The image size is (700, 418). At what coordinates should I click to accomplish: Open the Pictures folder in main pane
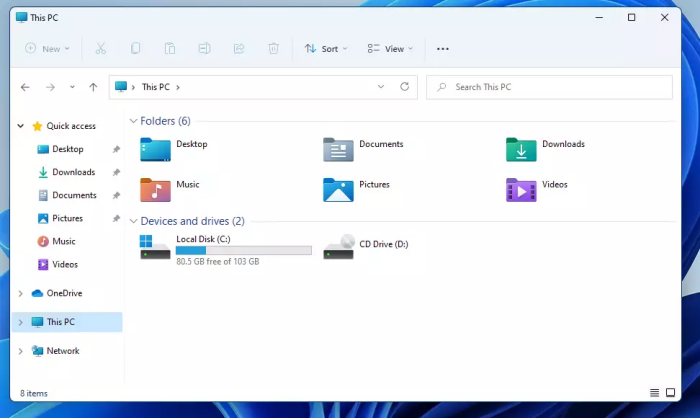(360, 188)
